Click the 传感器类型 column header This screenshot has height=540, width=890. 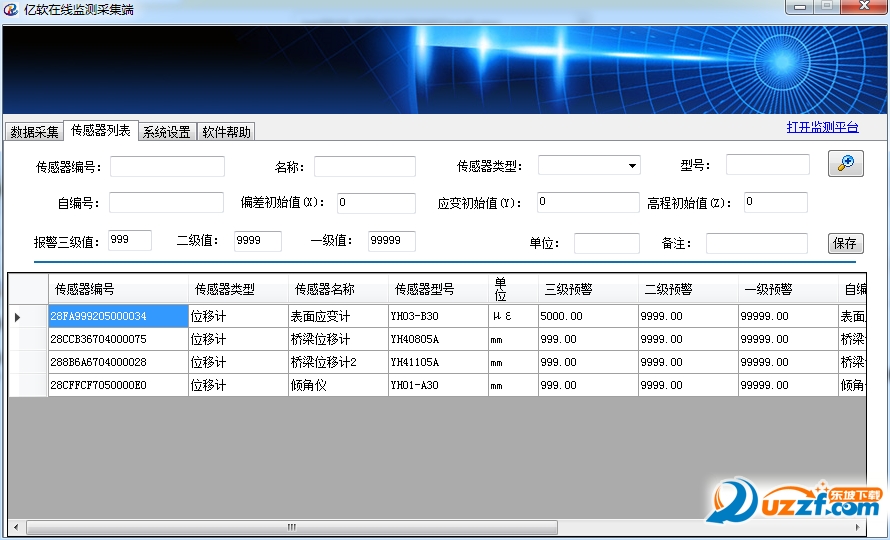click(x=238, y=290)
